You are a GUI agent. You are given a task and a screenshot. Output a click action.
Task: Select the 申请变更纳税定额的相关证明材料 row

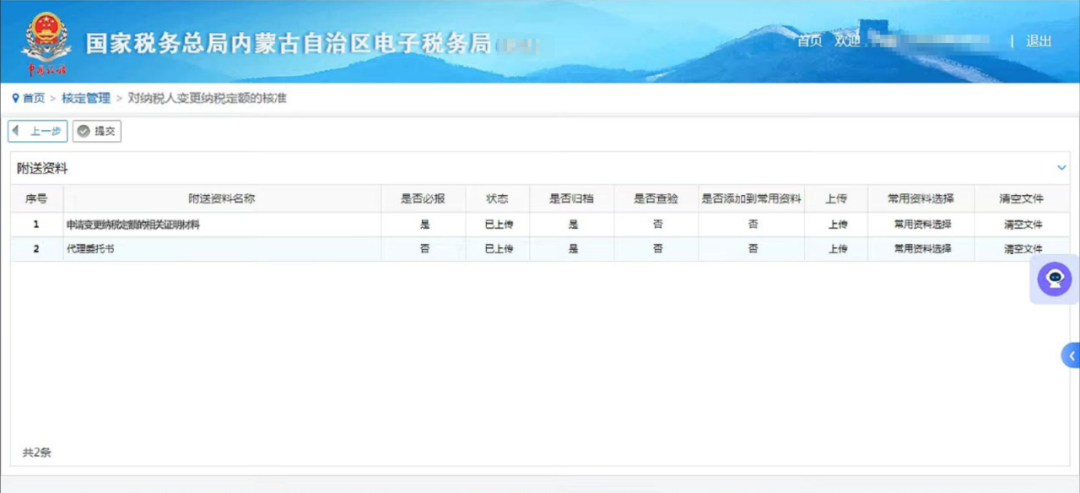click(133, 224)
